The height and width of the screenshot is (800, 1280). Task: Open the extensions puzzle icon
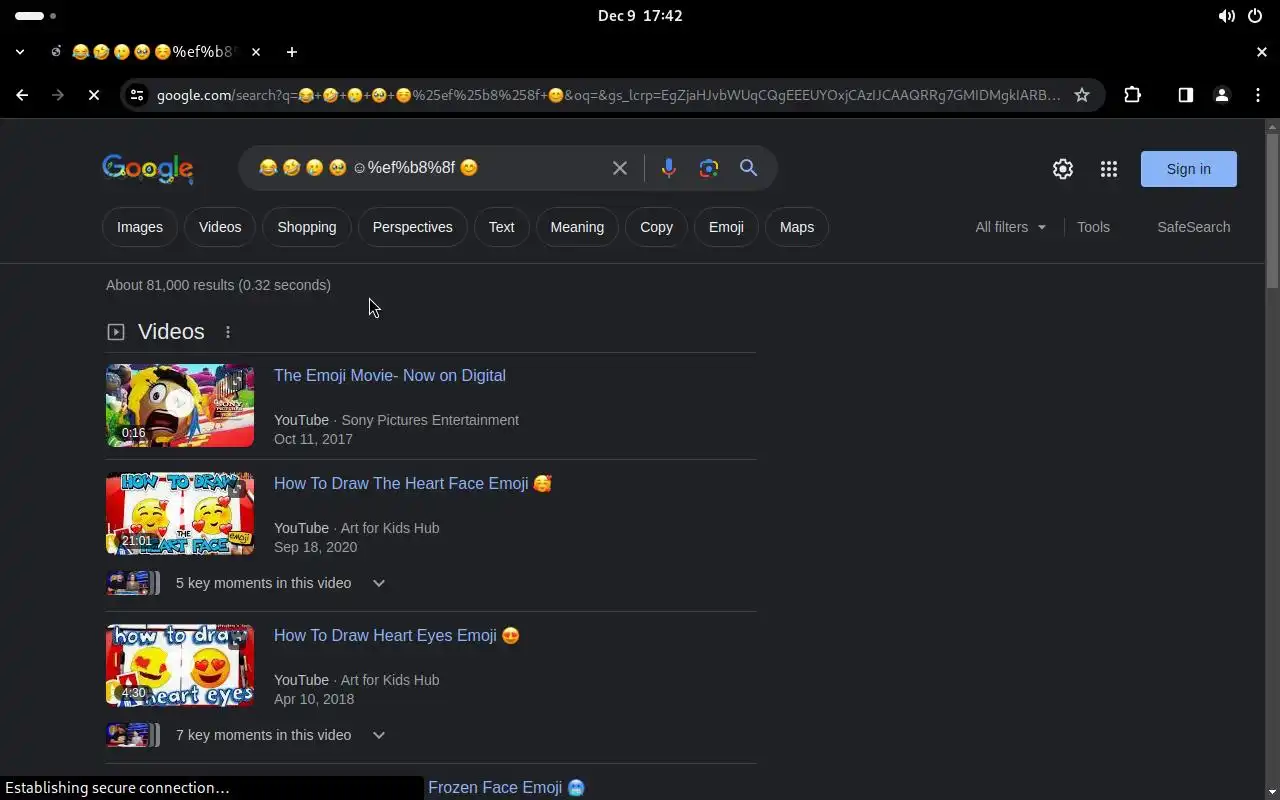coord(1132,95)
